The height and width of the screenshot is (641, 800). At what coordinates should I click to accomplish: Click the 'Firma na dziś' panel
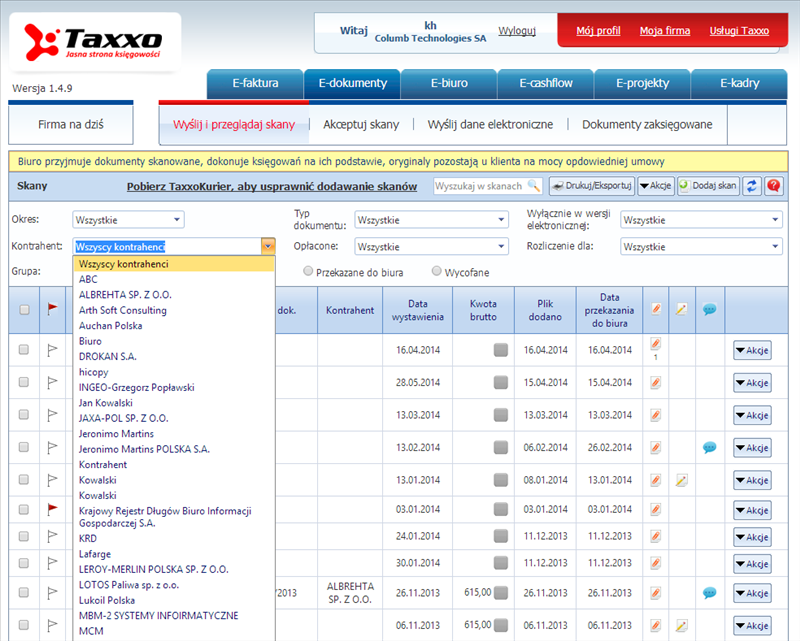click(71, 125)
